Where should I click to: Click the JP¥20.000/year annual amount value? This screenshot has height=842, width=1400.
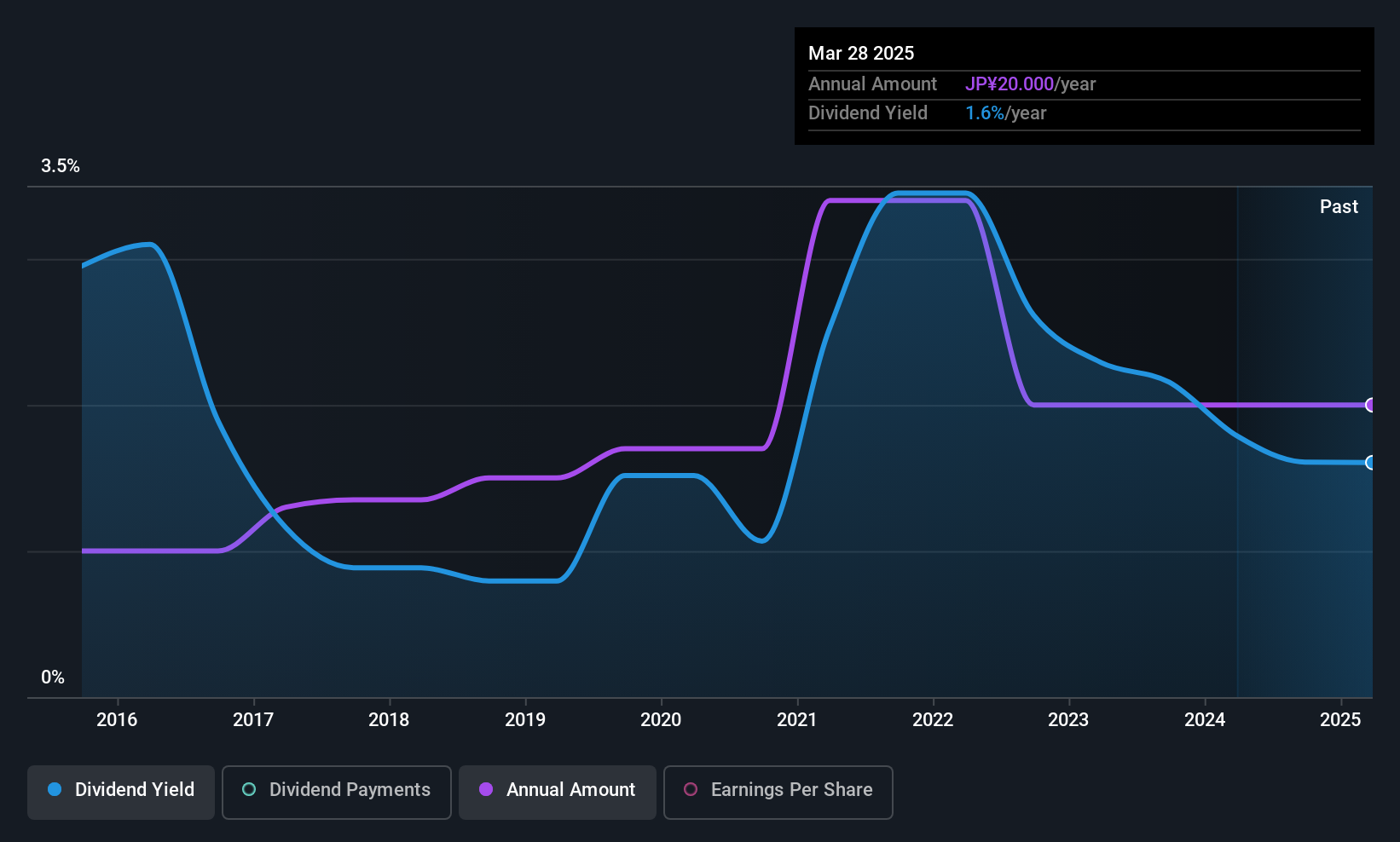[x=1030, y=84]
